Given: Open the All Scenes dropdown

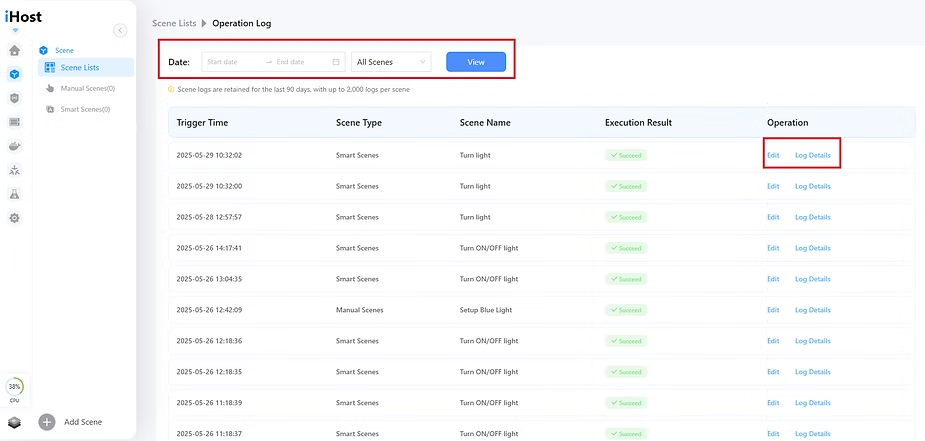Looking at the screenshot, I should pyautogui.click(x=391, y=62).
